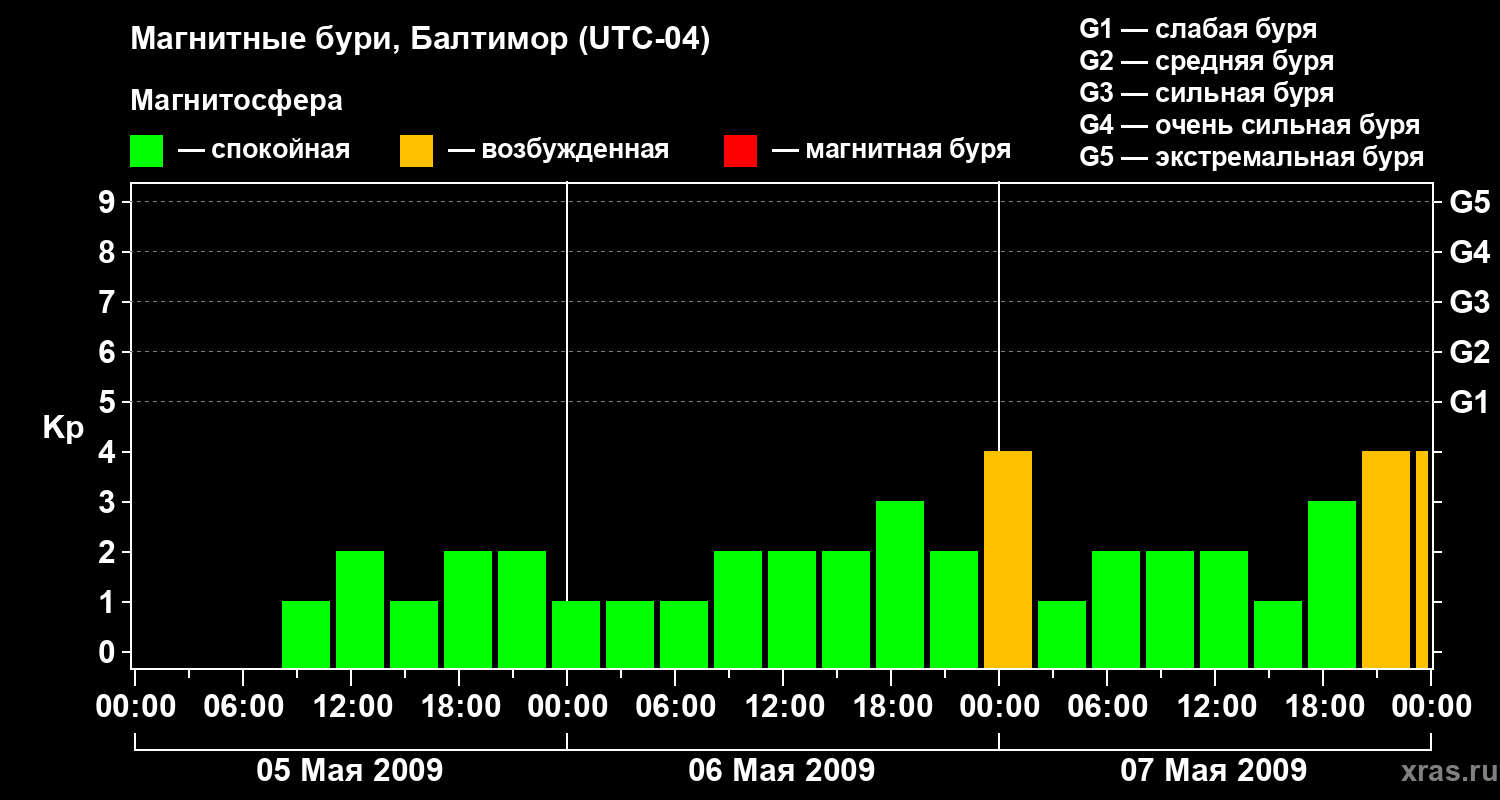Click the narrow orange bar at the chart's right edge
This screenshot has width=1500, height=800.
(x=1422, y=560)
